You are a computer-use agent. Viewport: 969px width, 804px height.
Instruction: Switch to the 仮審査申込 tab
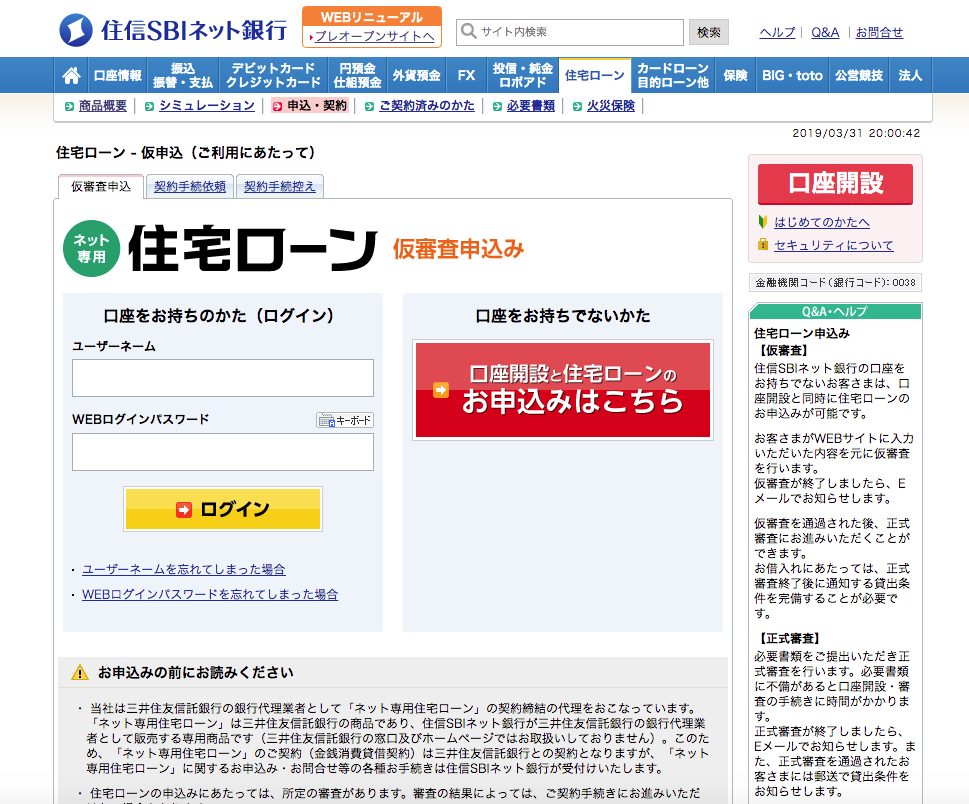coord(101,187)
